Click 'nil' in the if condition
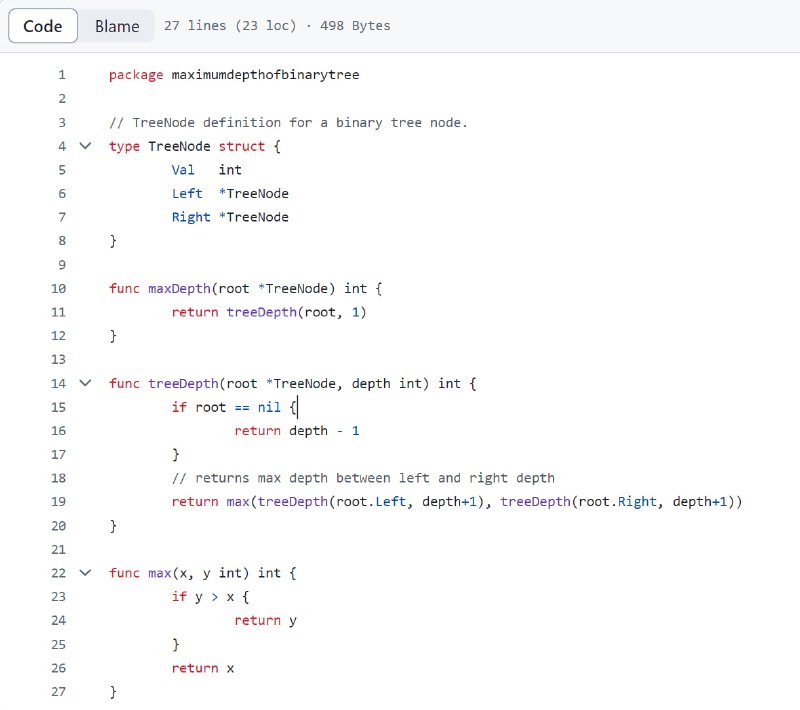Screen dimensions: 800x710 click(x=269, y=407)
